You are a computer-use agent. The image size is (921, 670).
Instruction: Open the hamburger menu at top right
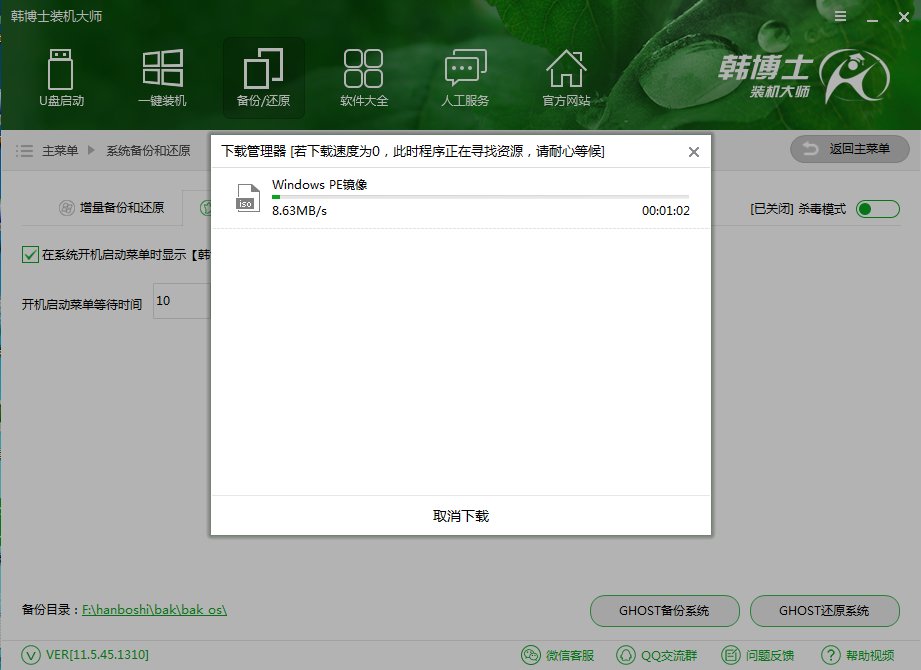coord(839,16)
